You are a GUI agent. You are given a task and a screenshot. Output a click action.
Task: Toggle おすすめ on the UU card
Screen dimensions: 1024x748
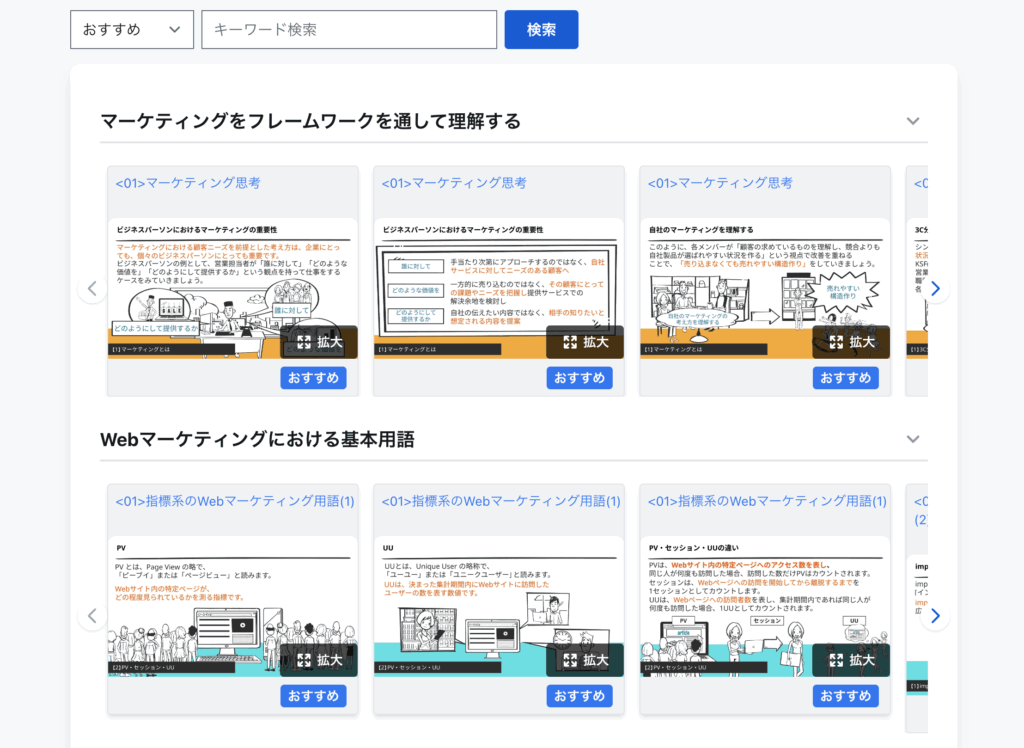tap(579, 696)
